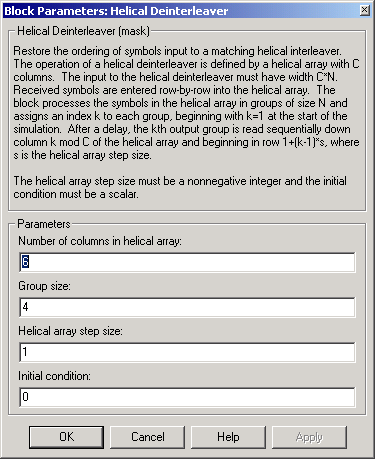Click the 'condition must be a scalar' line

click(76, 194)
